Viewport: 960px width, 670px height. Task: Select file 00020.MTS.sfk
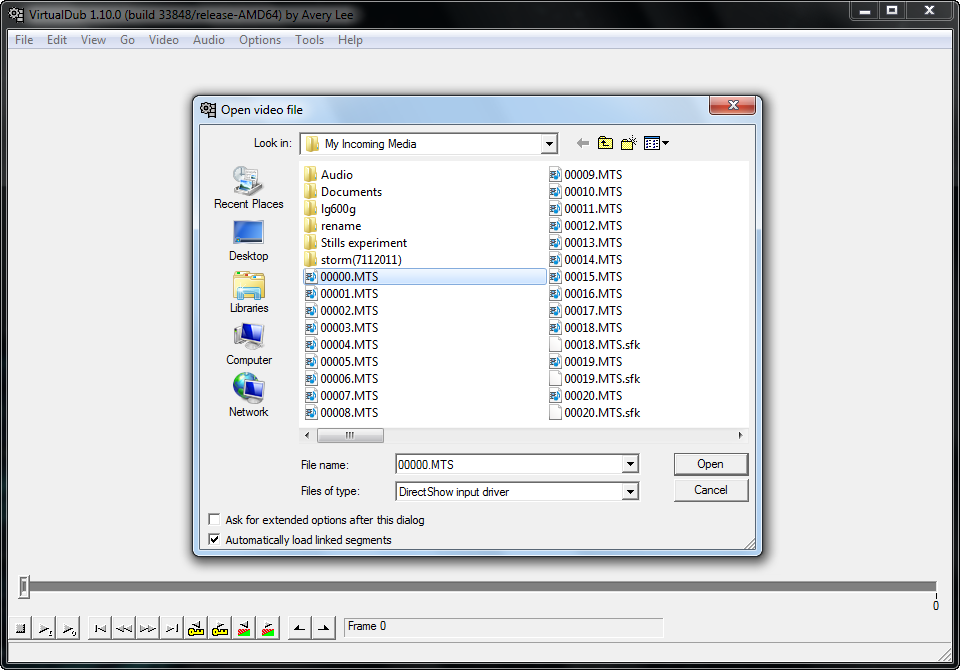click(x=595, y=413)
